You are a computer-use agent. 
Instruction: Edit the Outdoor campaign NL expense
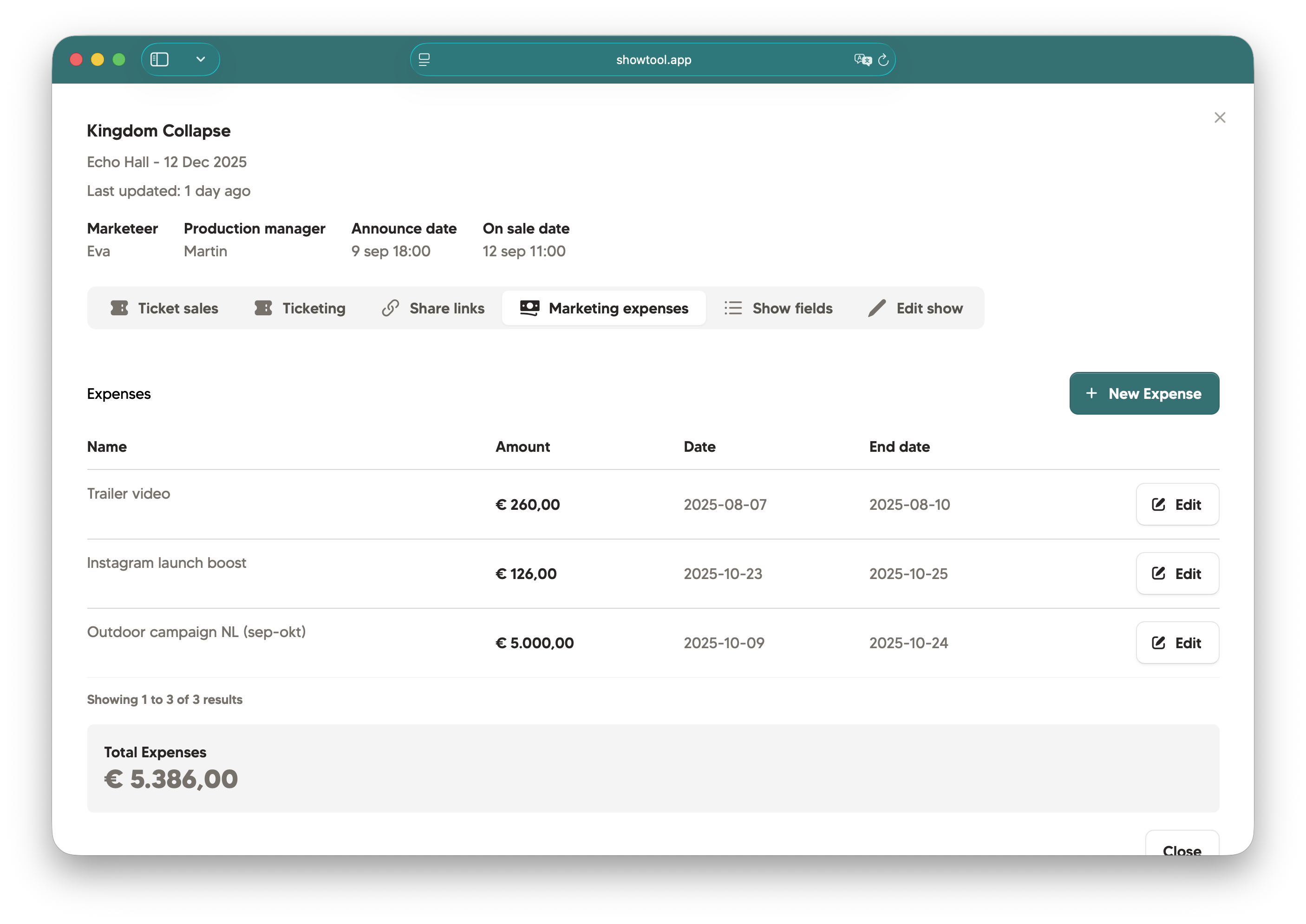click(x=1177, y=642)
